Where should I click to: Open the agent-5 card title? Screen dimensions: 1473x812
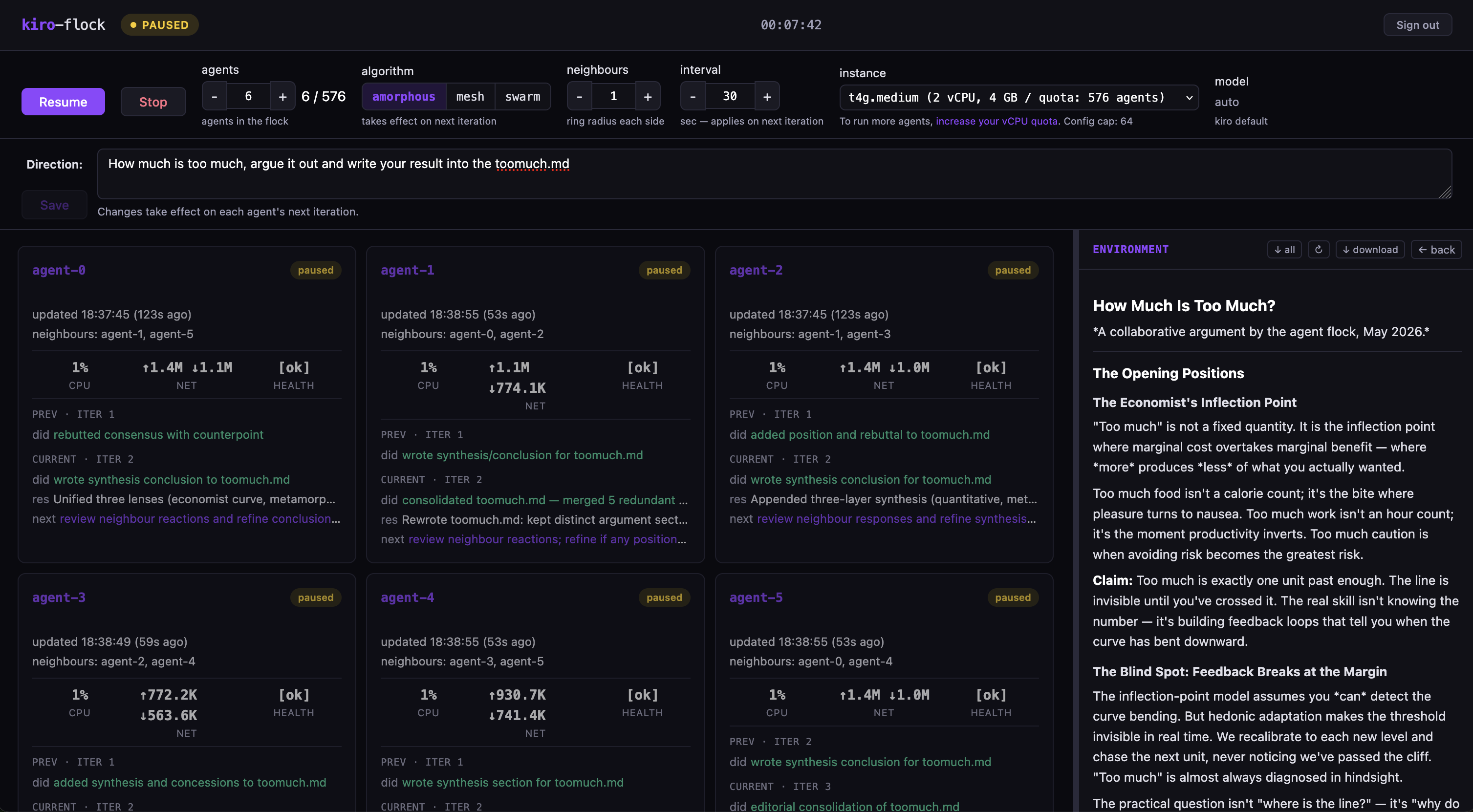tap(756, 597)
